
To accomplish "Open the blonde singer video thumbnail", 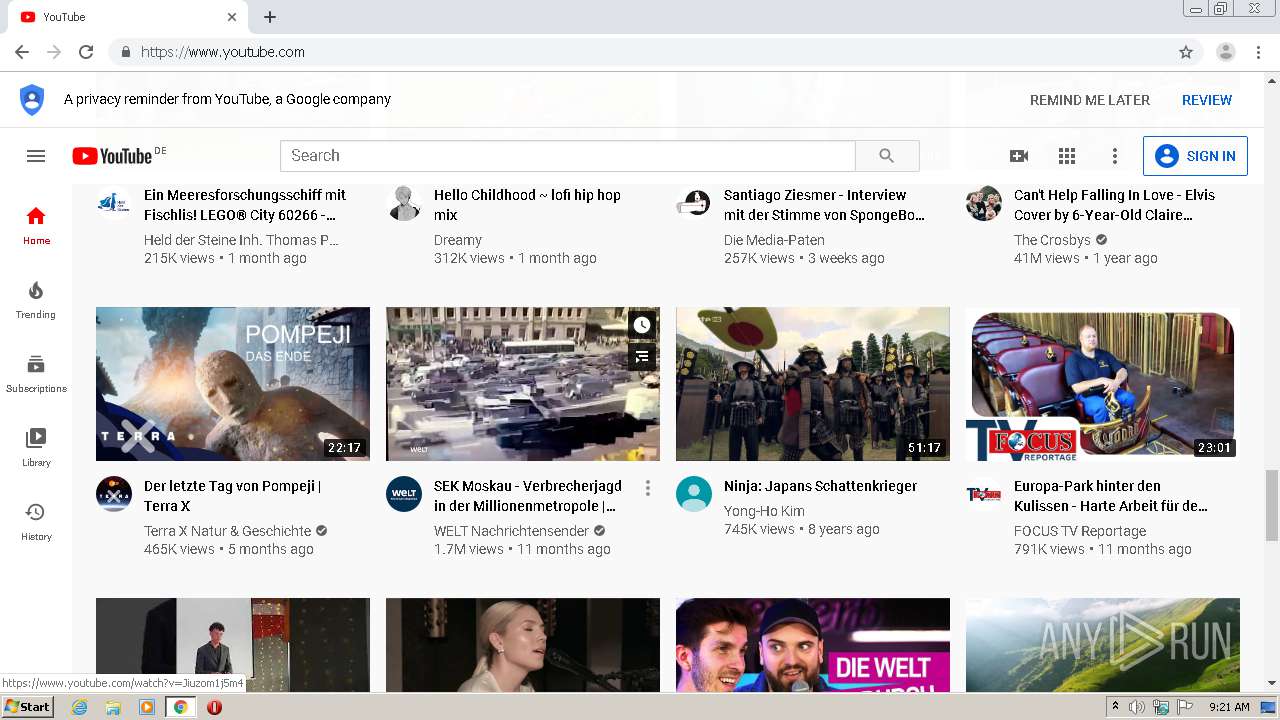I will click(x=523, y=645).
